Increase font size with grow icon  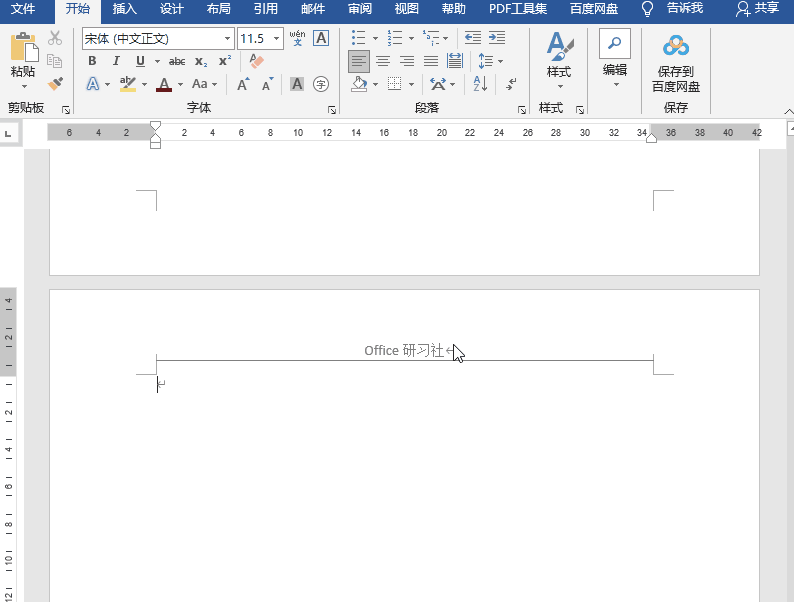click(x=243, y=84)
